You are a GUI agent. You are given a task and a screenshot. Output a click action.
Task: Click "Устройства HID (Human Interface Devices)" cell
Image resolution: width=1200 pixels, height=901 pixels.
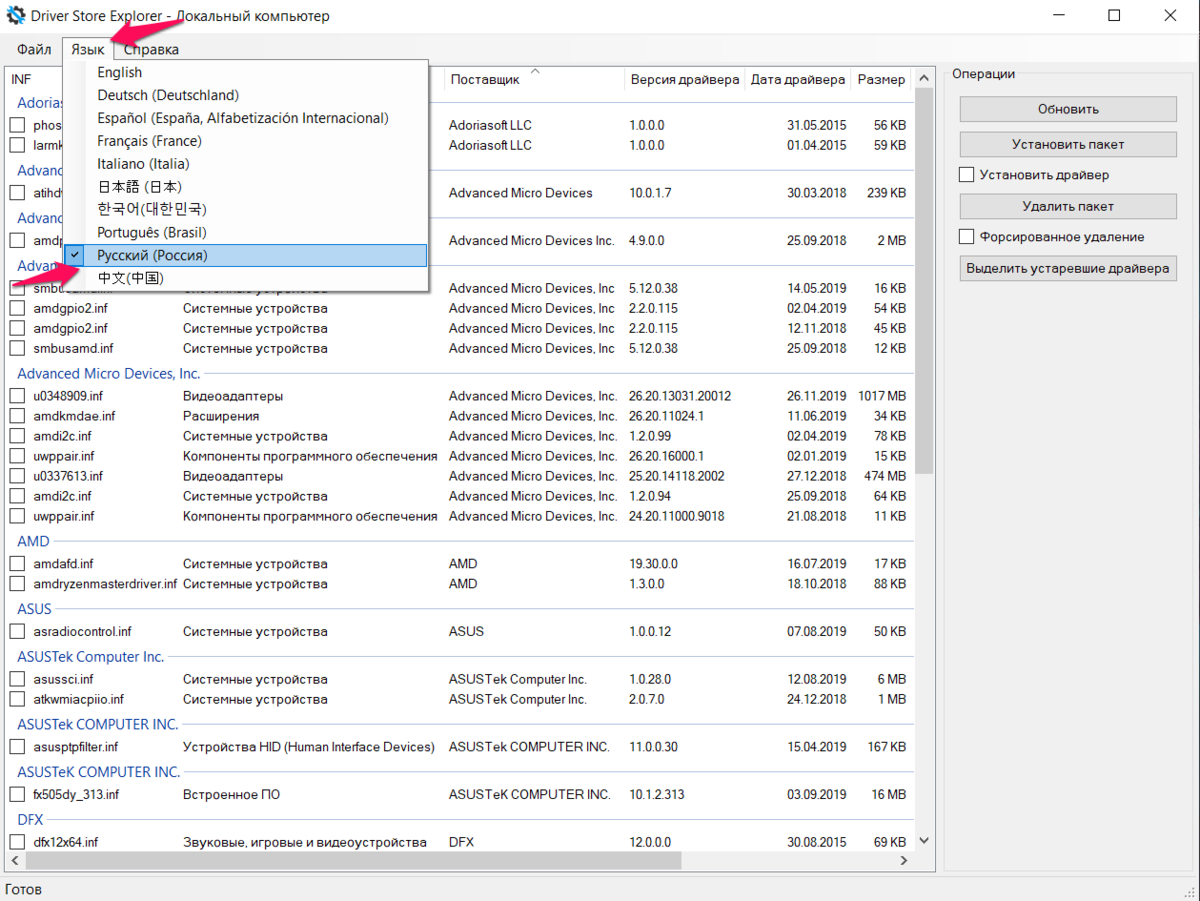(309, 747)
